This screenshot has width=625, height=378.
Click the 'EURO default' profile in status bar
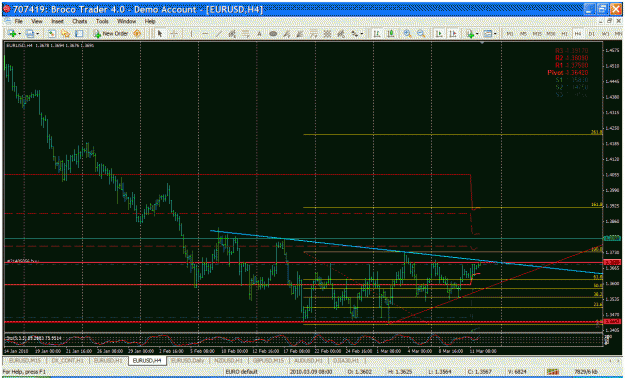242,372
